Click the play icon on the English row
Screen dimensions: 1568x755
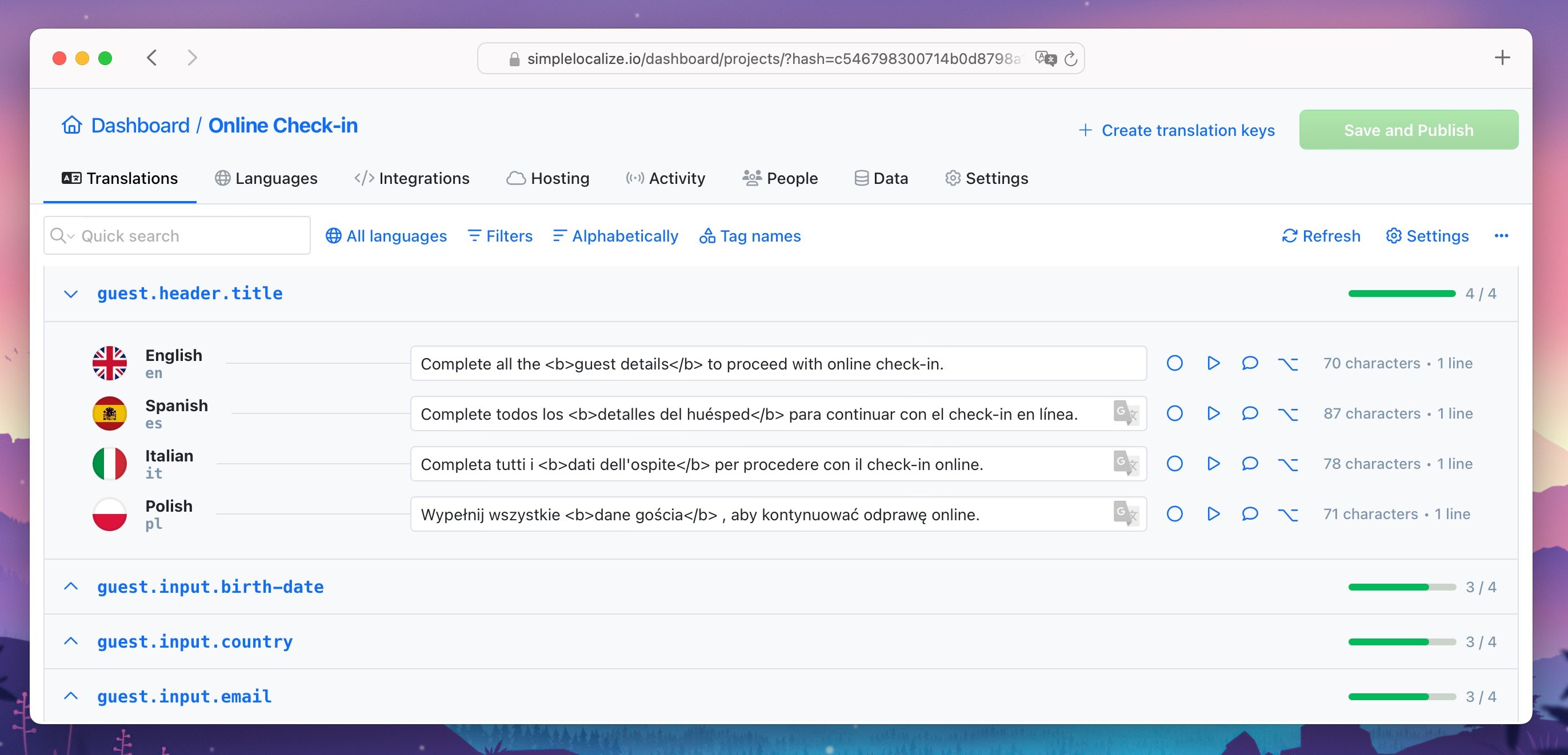tap(1213, 363)
